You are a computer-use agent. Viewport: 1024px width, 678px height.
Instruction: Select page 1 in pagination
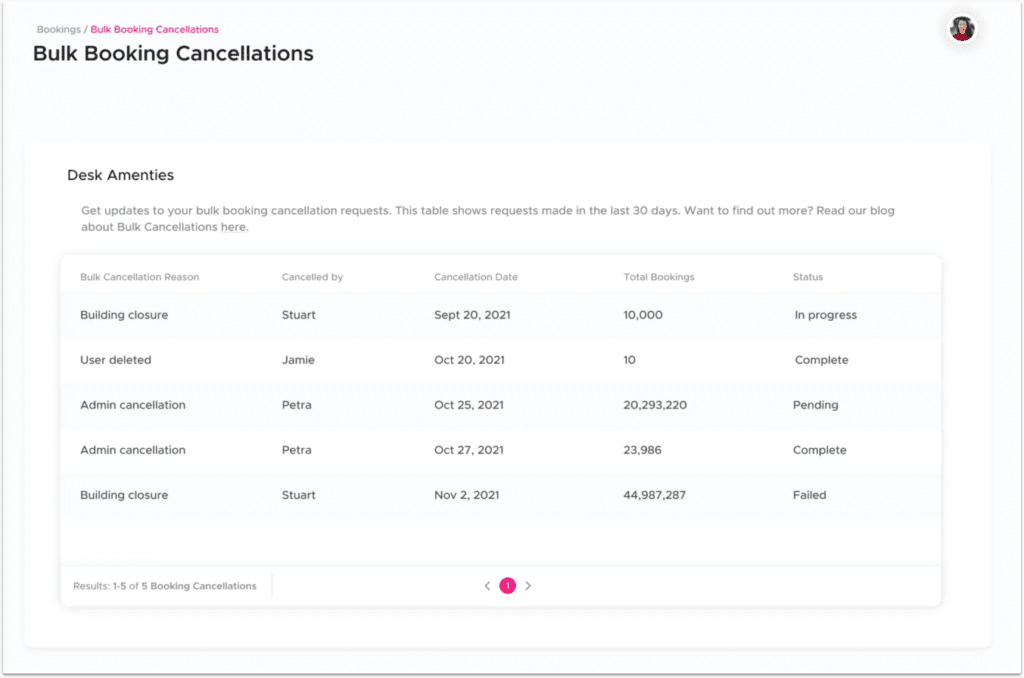pos(507,586)
